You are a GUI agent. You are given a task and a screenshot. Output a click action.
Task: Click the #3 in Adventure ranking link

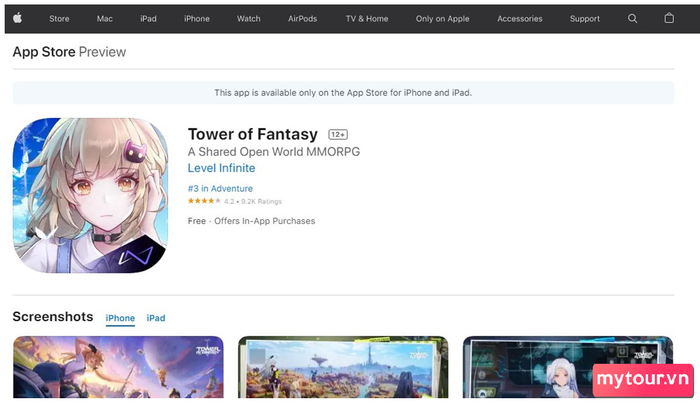(220, 188)
